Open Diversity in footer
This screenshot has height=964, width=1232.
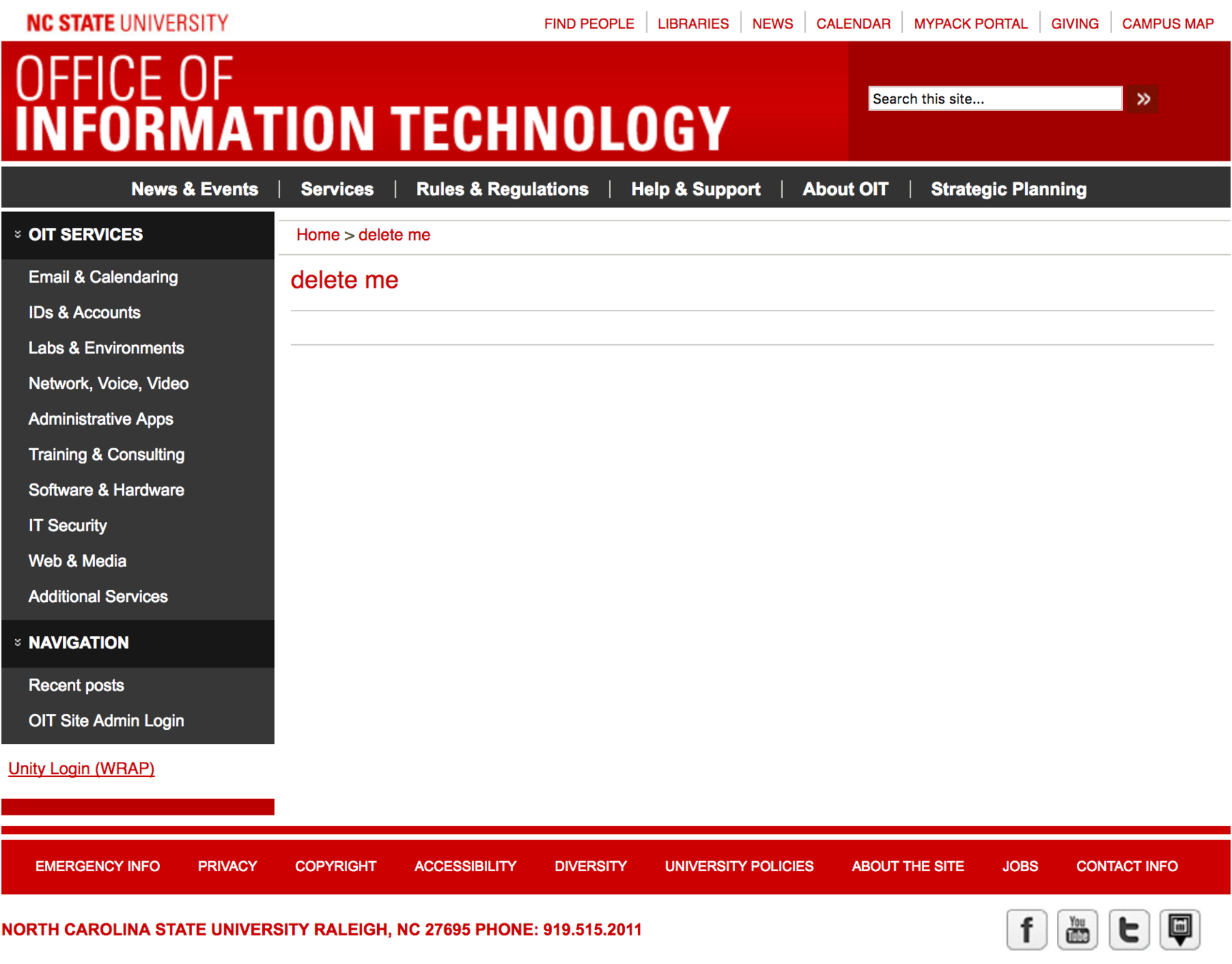click(591, 866)
